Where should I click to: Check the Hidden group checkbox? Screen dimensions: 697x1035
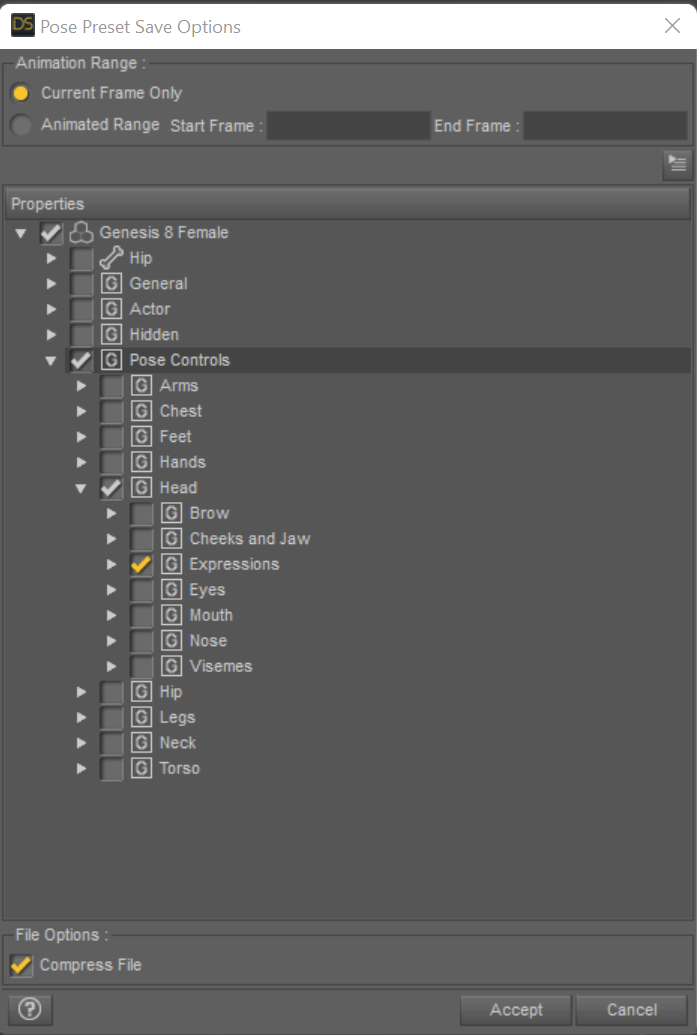tap(81, 335)
